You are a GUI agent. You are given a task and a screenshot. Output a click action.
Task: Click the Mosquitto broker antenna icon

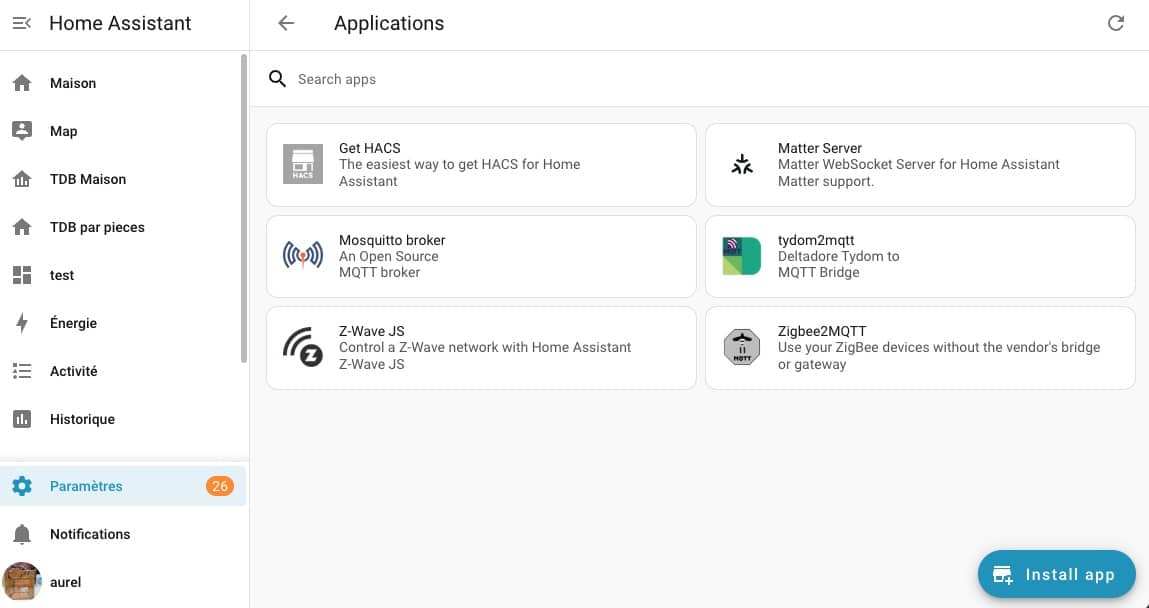[x=302, y=256]
